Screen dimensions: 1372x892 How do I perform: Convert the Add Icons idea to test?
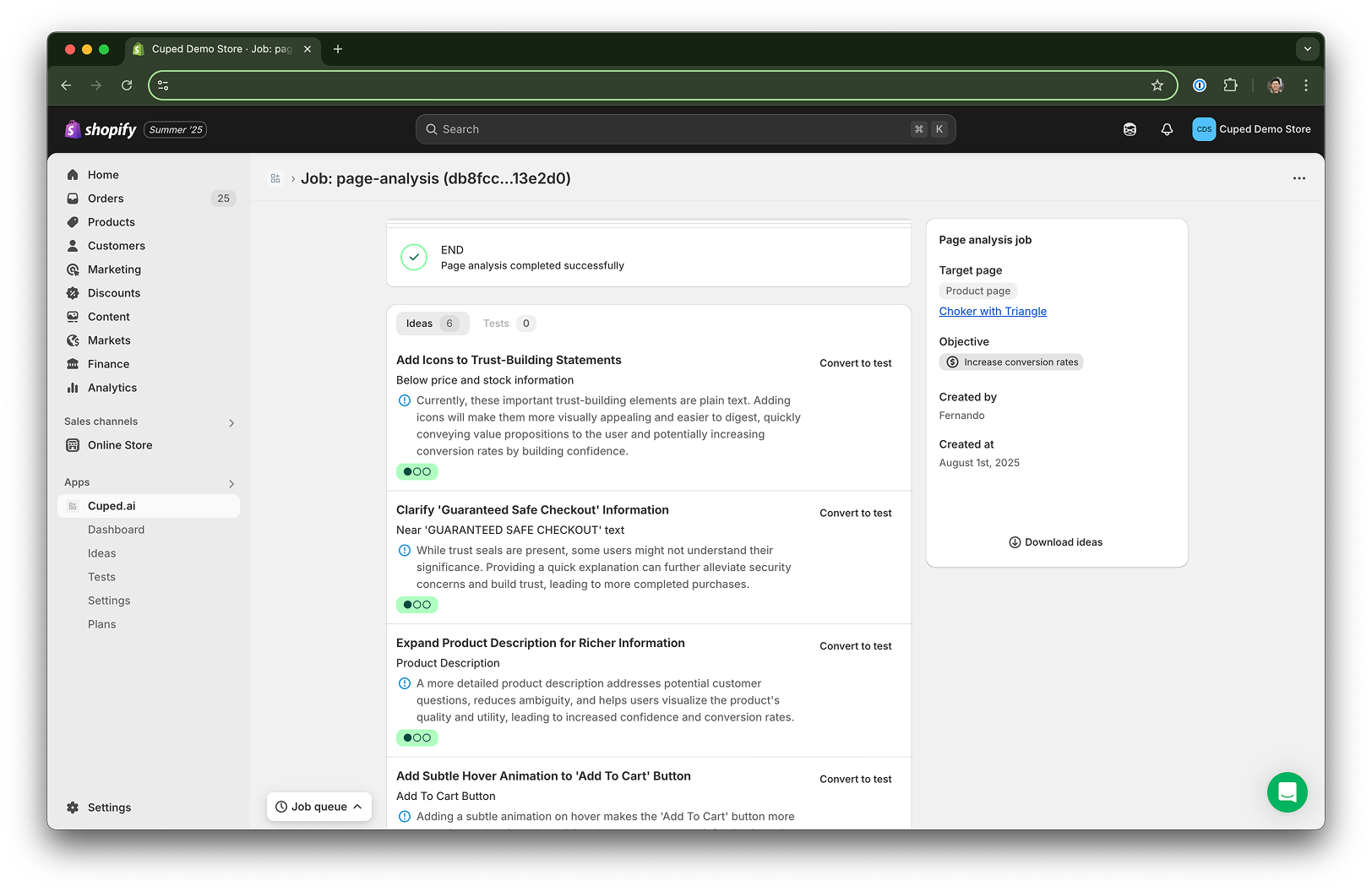coord(855,363)
